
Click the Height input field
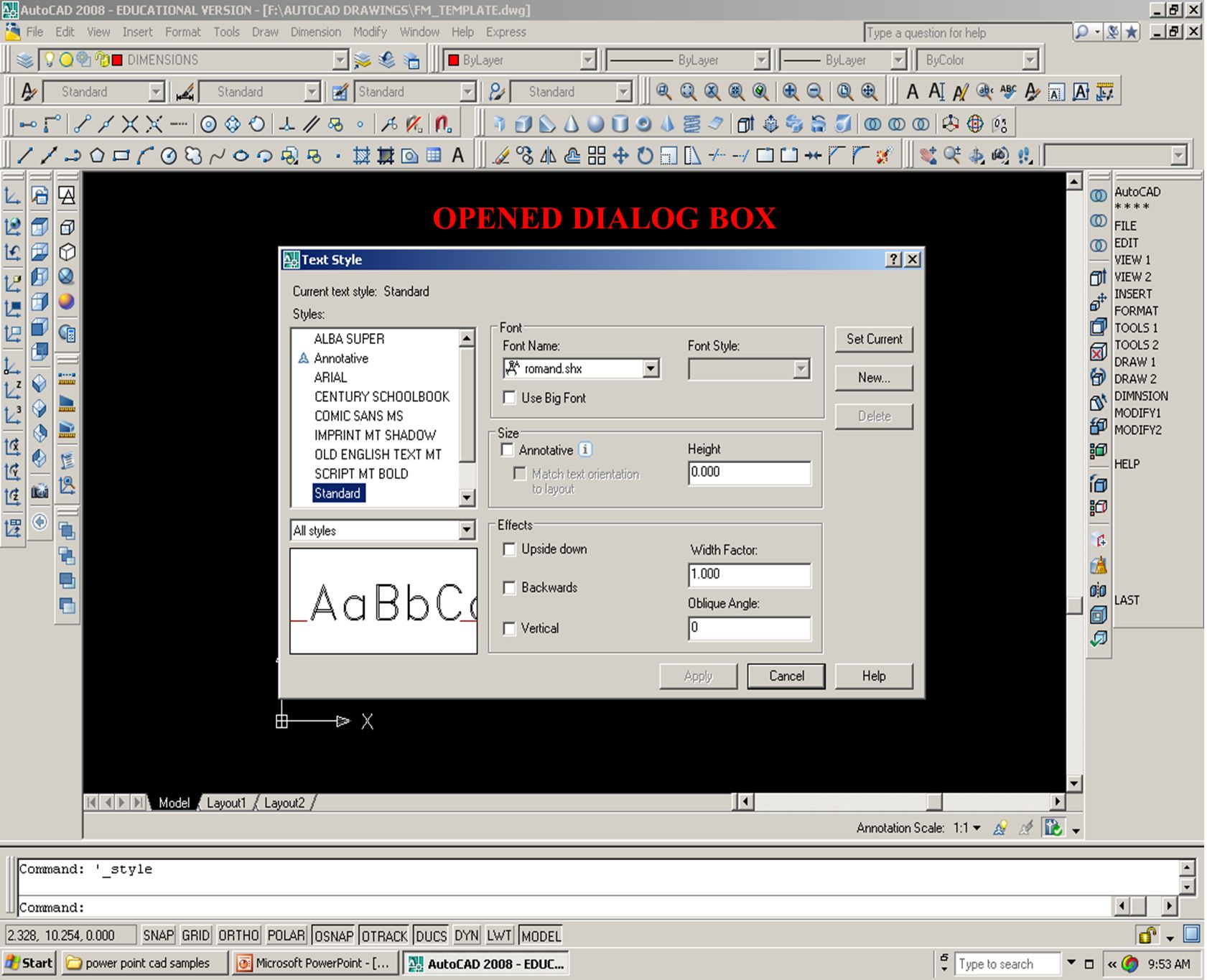pos(749,472)
